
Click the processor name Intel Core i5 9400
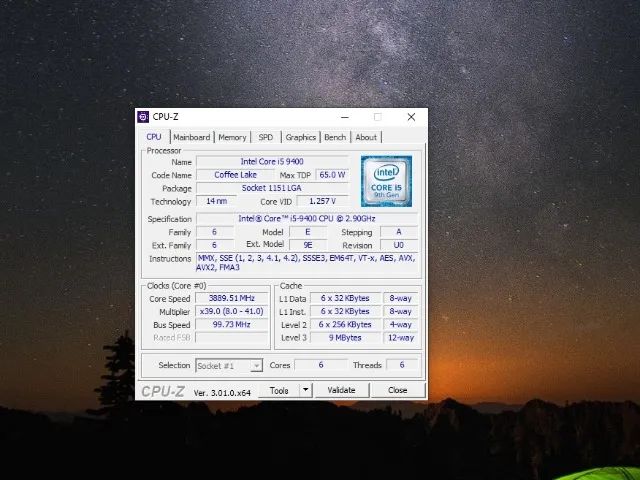272,162
